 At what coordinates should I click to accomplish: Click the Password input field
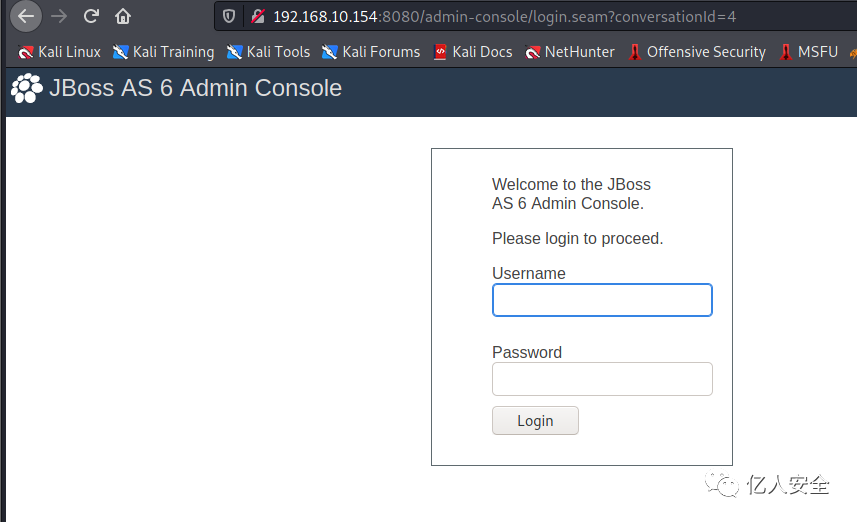coord(602,379)
